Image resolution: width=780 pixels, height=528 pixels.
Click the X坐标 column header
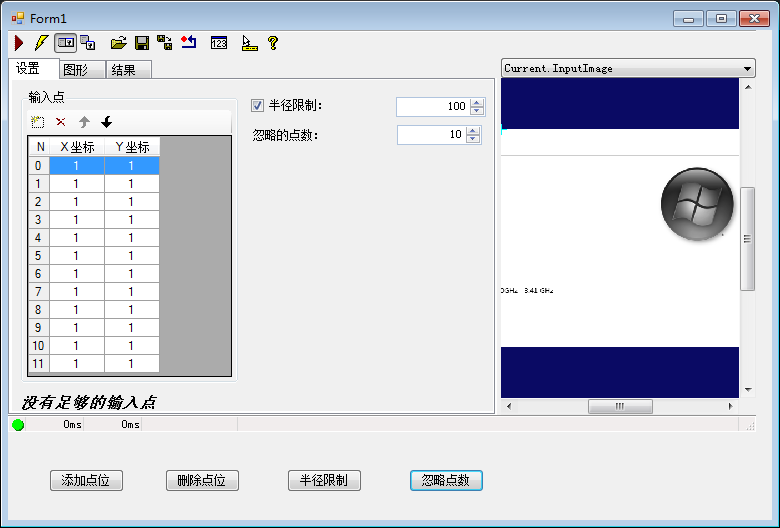77,147
